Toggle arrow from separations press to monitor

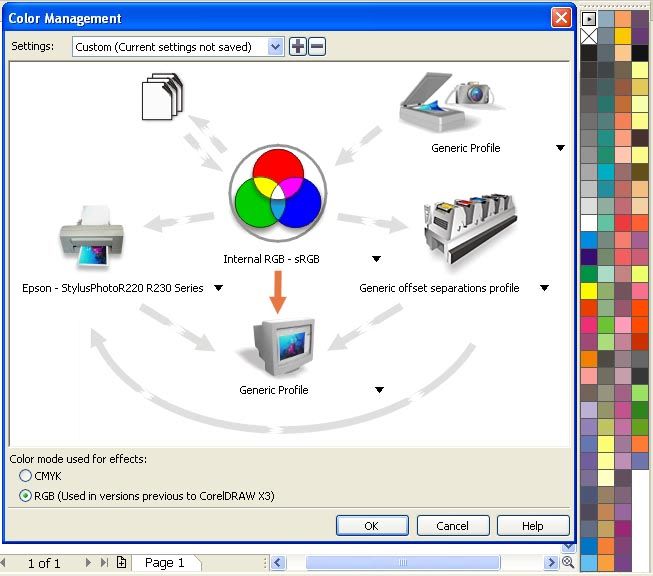(x=366, y=327)
